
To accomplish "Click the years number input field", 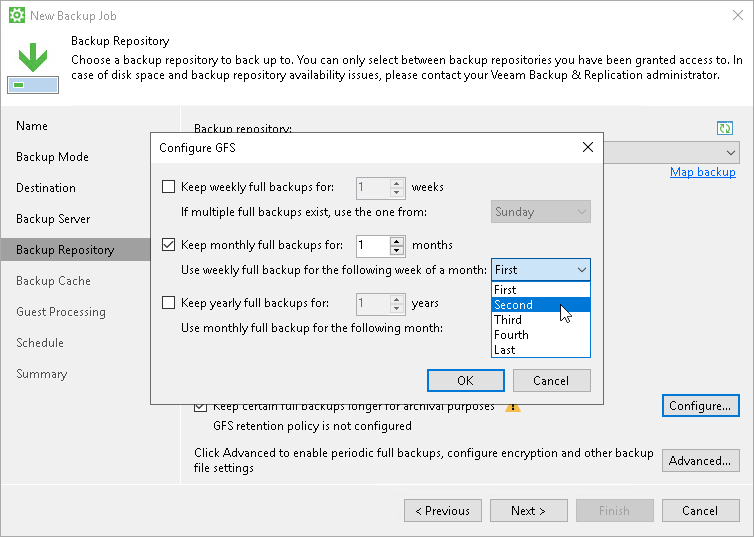I will click(373, 303).
